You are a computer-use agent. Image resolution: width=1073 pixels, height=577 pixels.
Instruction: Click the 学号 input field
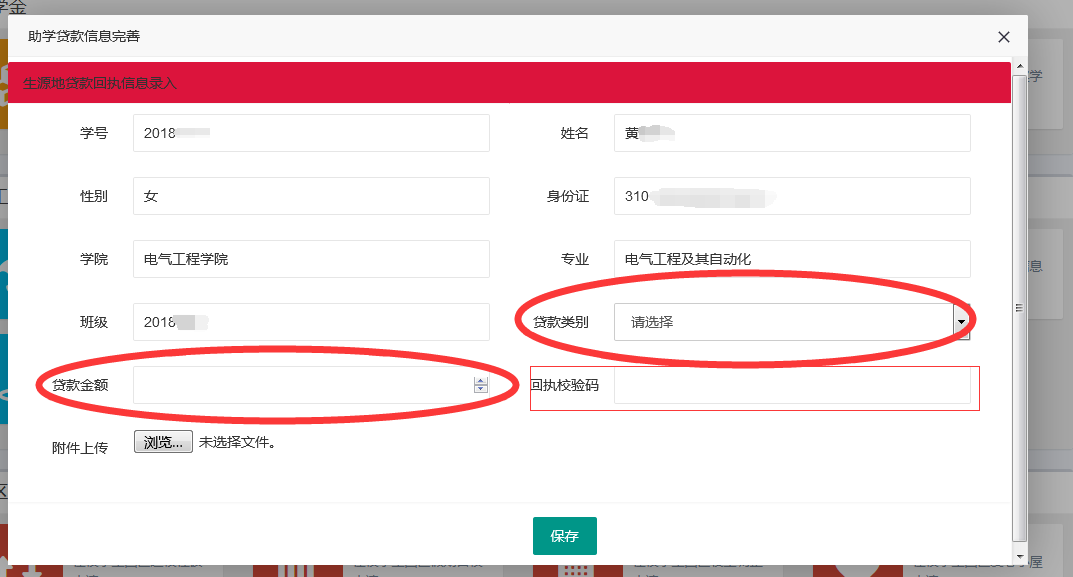click(x=311, y=133)
